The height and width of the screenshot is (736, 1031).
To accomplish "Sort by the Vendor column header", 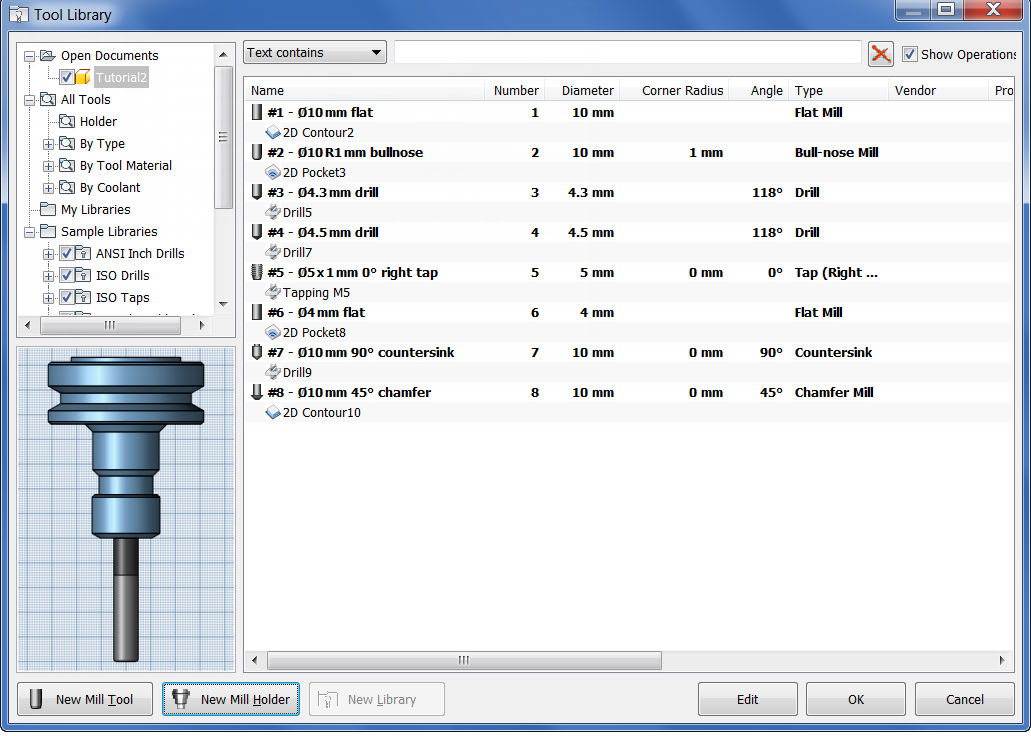I will point(938,90).
